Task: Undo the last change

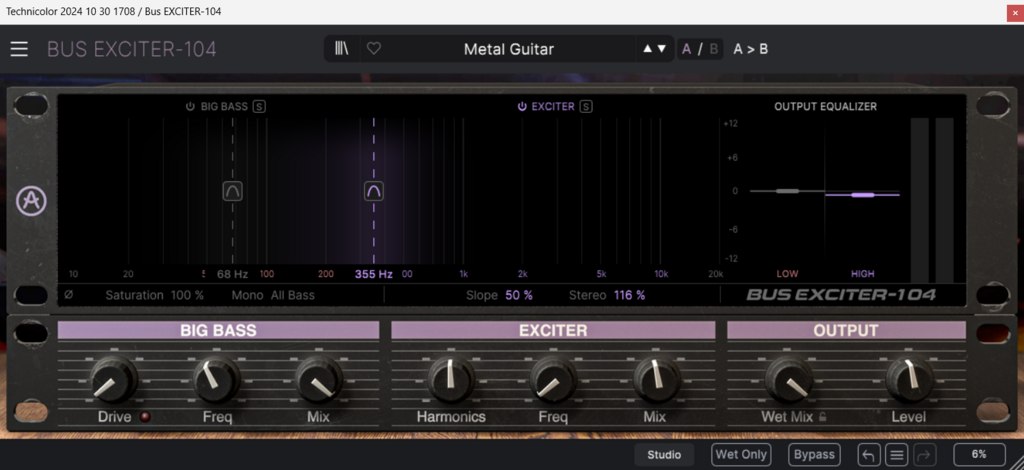Action: pos(869,455)
